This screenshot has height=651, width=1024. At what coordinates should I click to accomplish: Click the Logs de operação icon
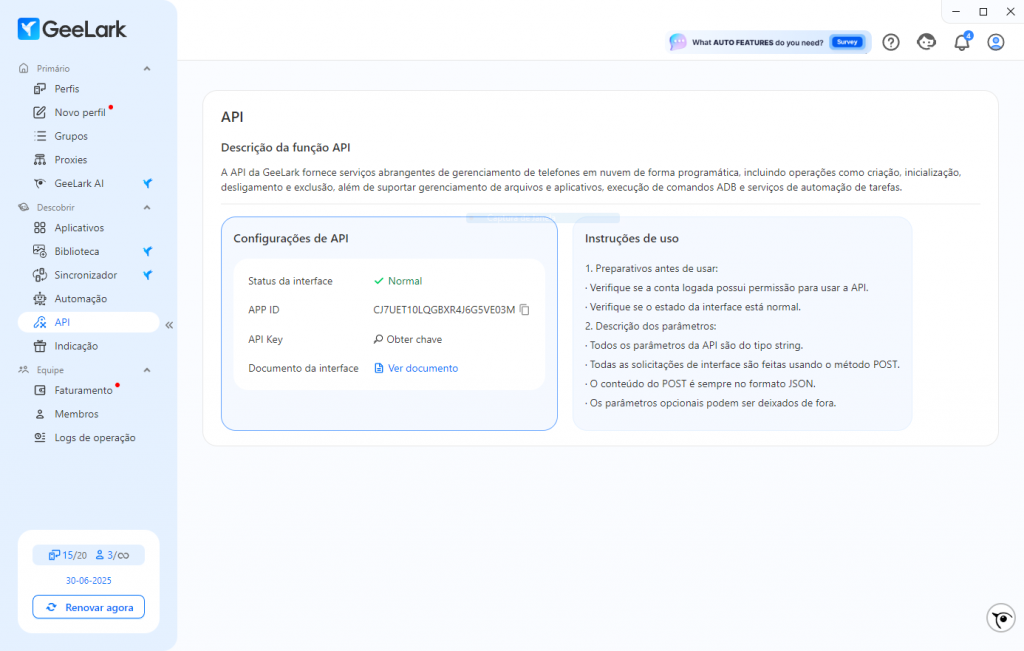[x=40, y=437]
